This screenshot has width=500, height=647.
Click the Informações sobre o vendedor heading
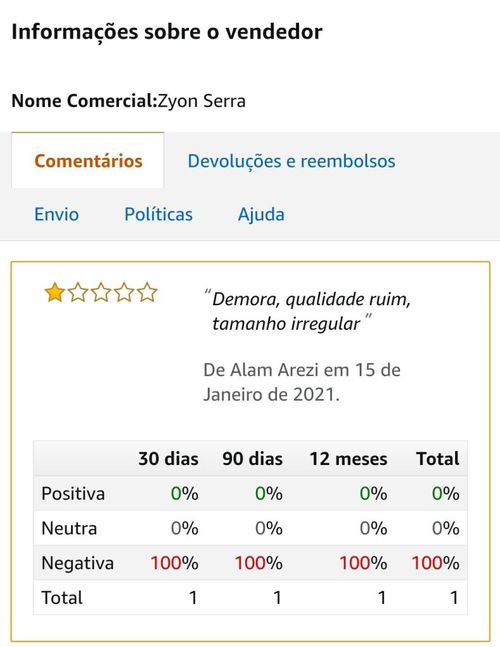point(167,32)
